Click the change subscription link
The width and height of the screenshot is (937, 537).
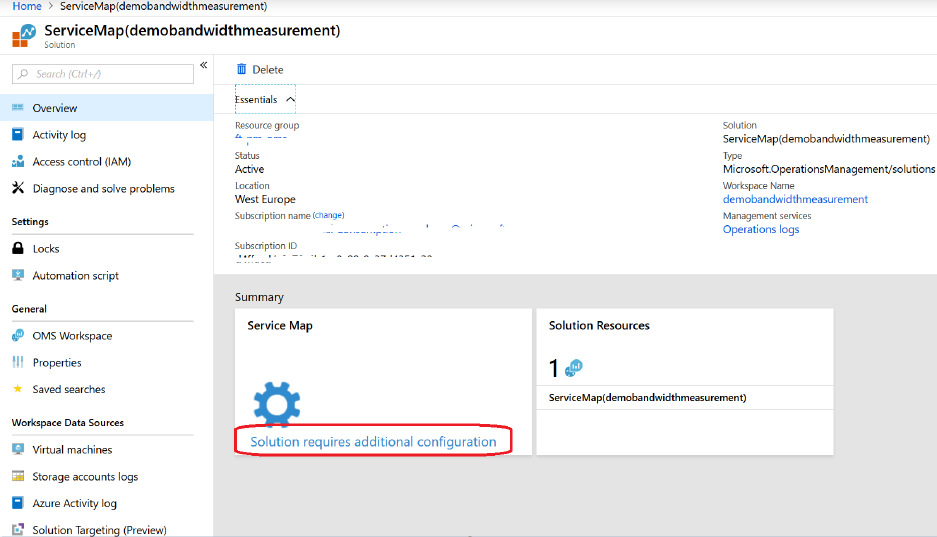pos(329,215)
